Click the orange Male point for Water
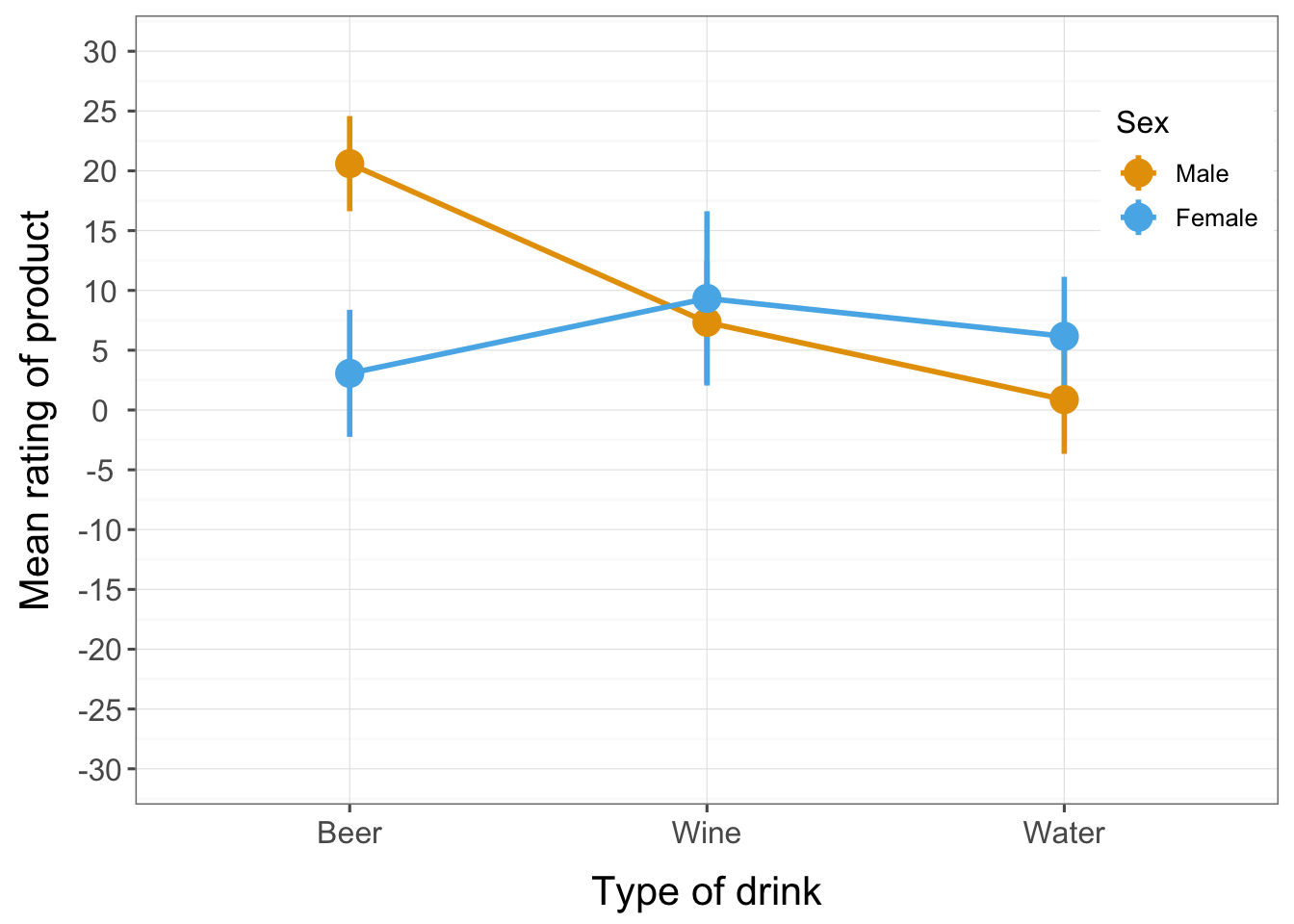The height and width of the screenshot is (924, 1294). 1064,399
